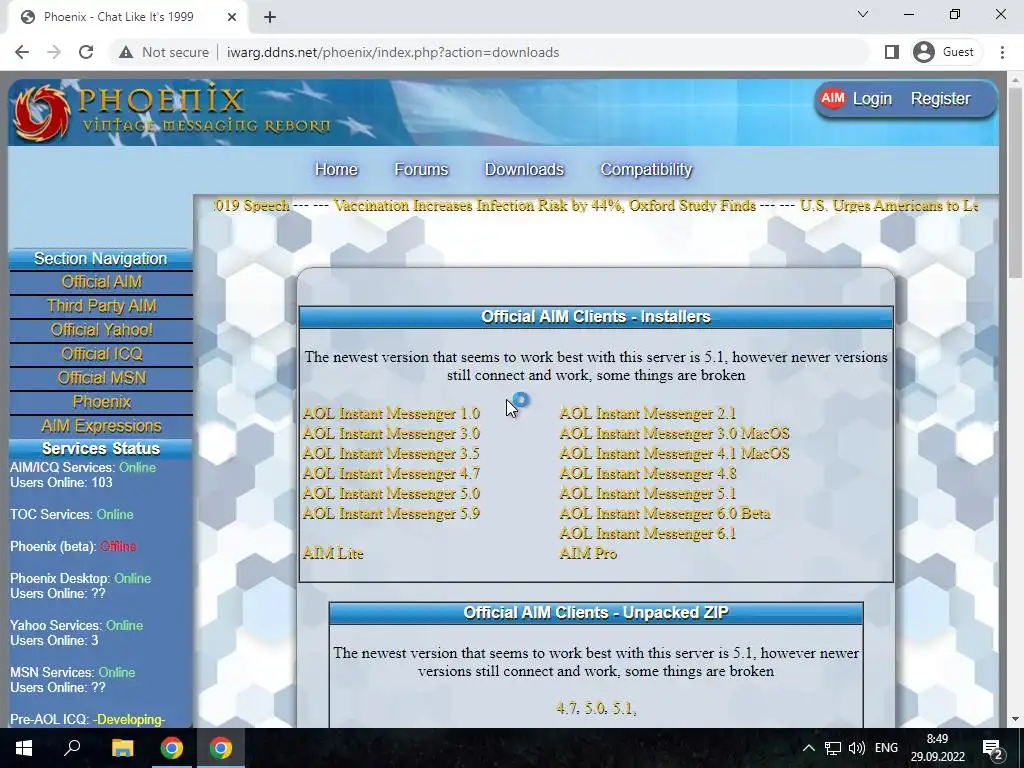Click the ENG language indicator
The width and height of the screenshot is (1024, 768).
(886, 748)
